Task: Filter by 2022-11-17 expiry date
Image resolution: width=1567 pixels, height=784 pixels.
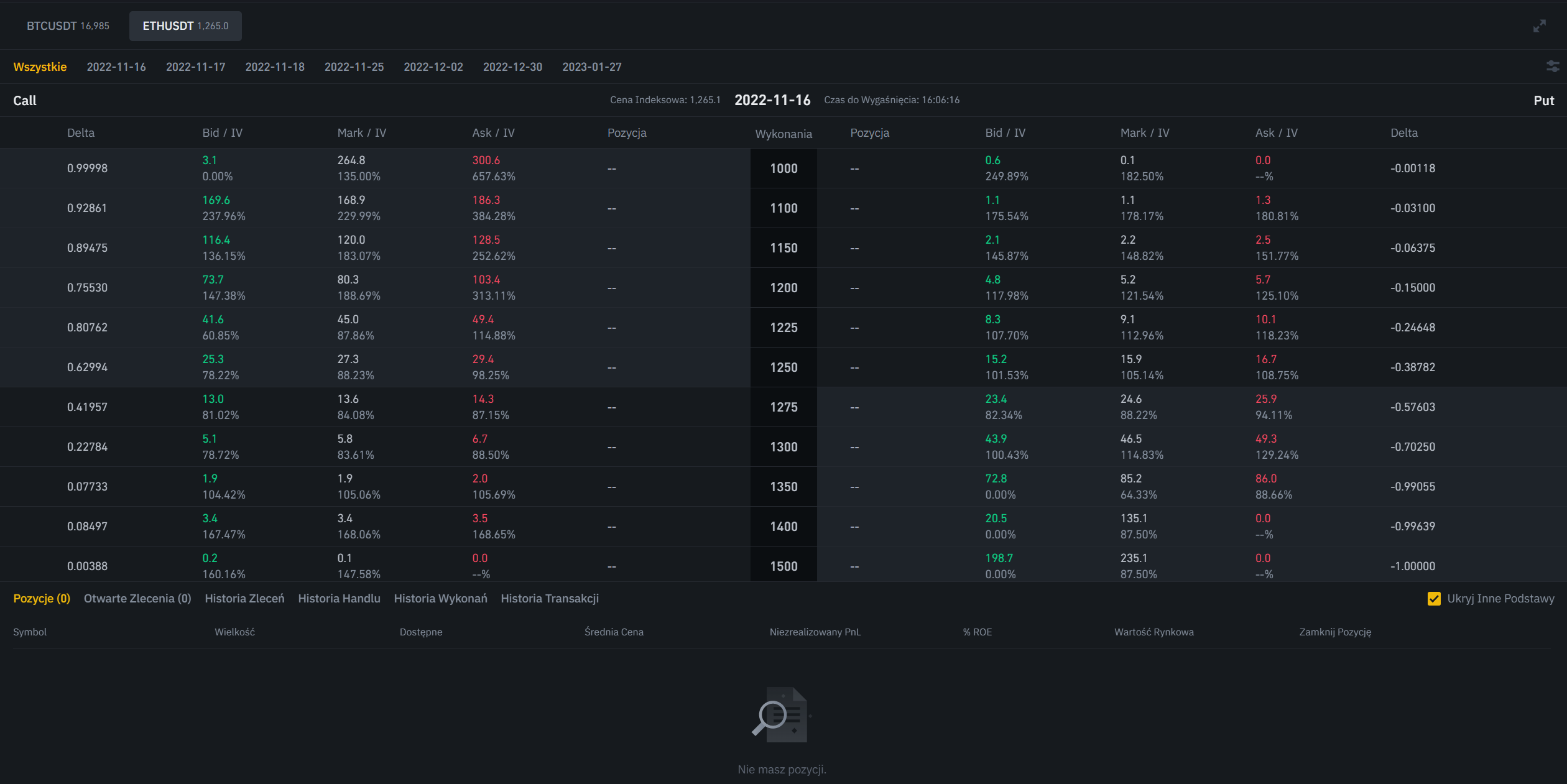Action: 195,67
